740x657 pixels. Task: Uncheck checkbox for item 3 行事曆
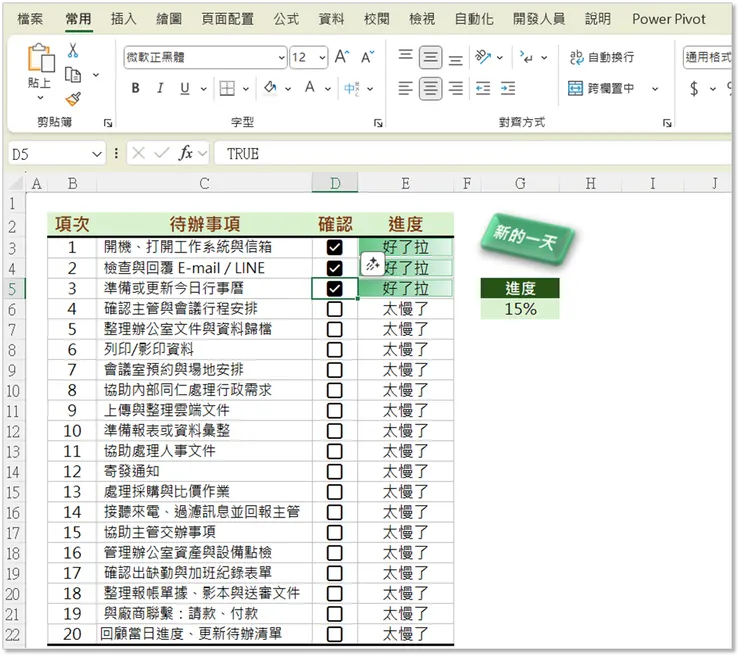tap(335, 288)
